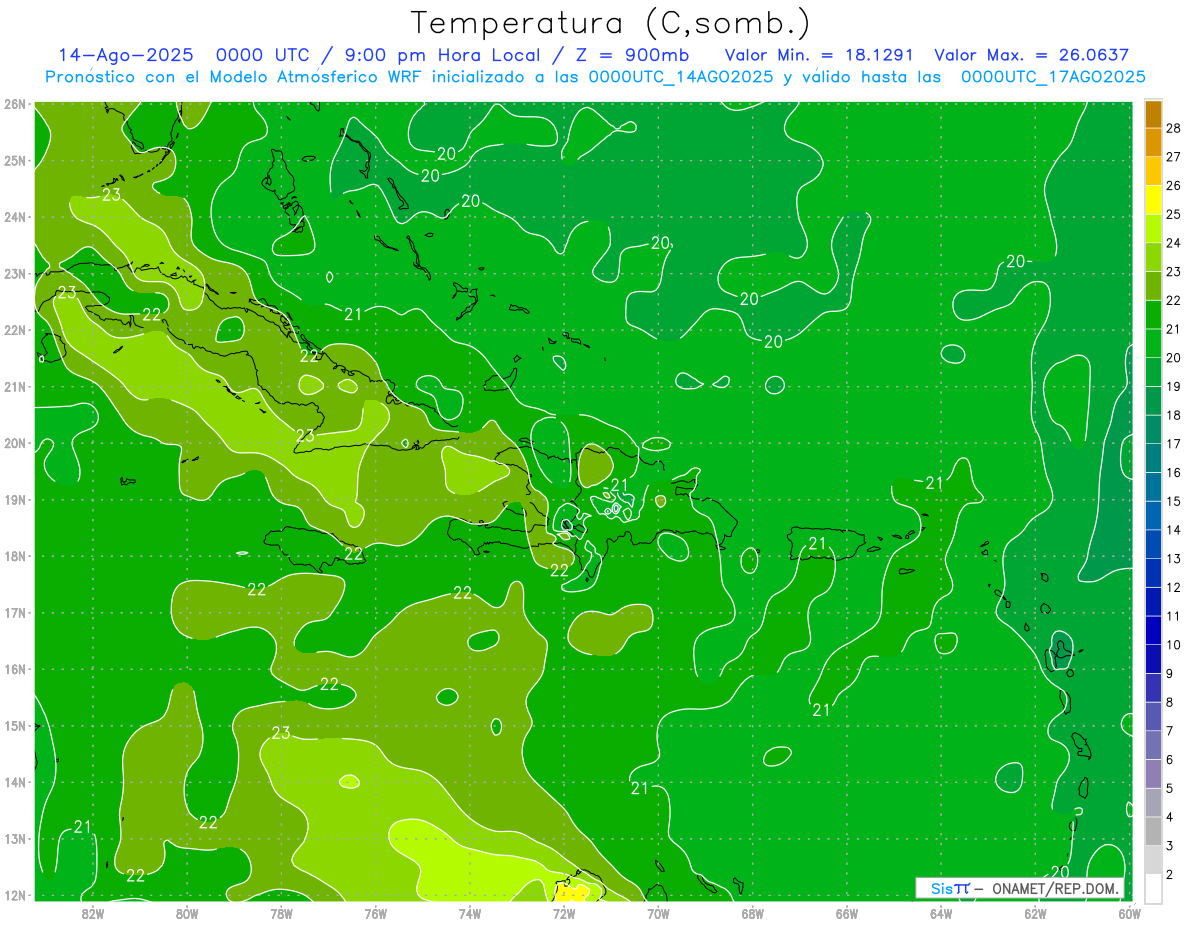
Task: Click the 'Valor Min. = 18.1291' value
Action: [x=818, y=55]
